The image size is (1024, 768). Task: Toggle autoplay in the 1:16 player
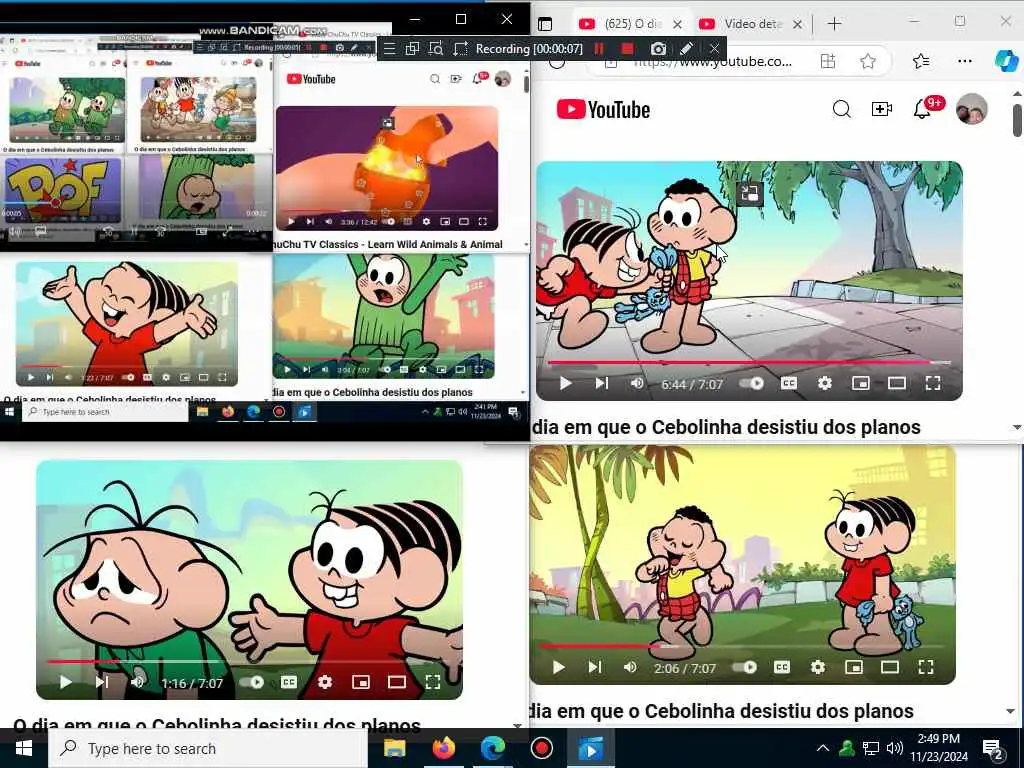[251, 682]
